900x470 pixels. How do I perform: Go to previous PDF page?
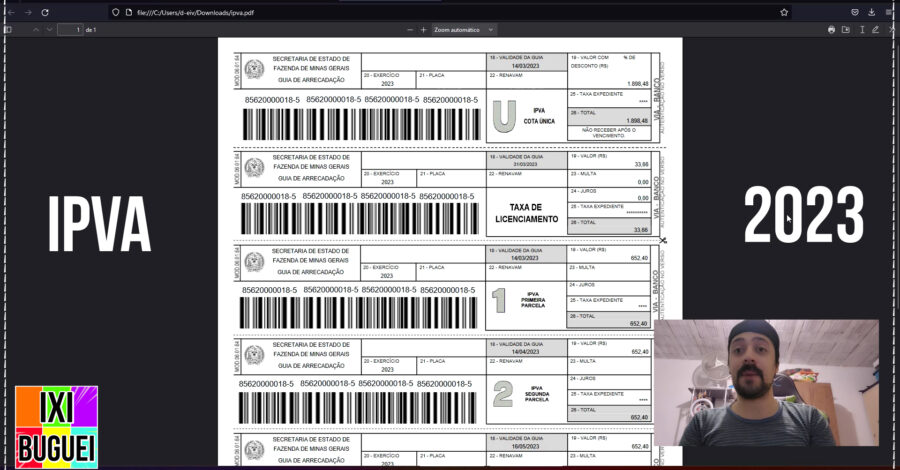pos(36,30)
